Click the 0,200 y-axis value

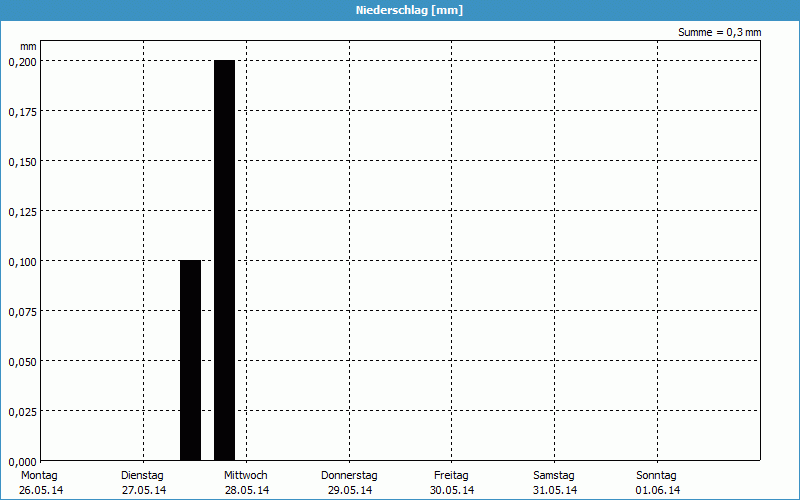(x=22, y=62)
